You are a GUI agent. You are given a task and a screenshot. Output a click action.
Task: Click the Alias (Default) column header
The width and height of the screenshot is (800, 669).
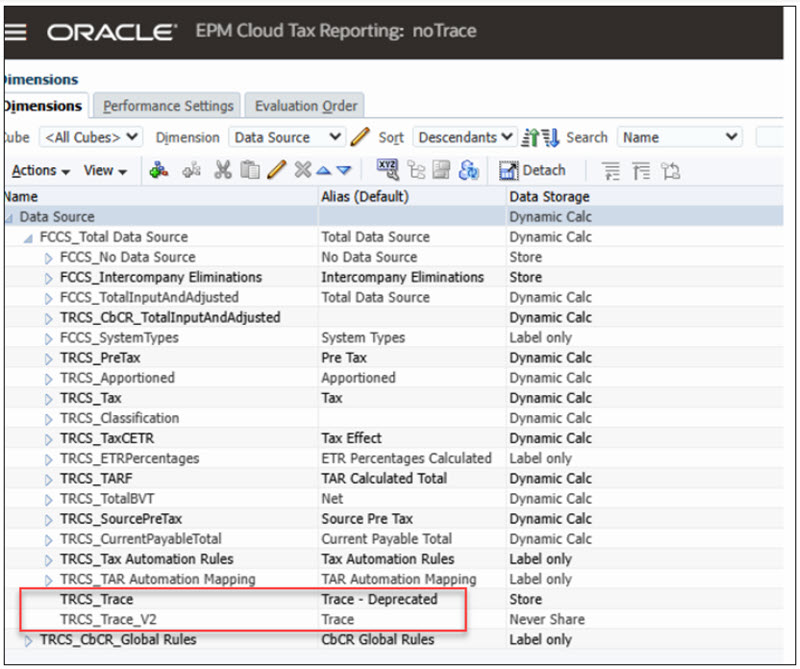tap(412, 196)
